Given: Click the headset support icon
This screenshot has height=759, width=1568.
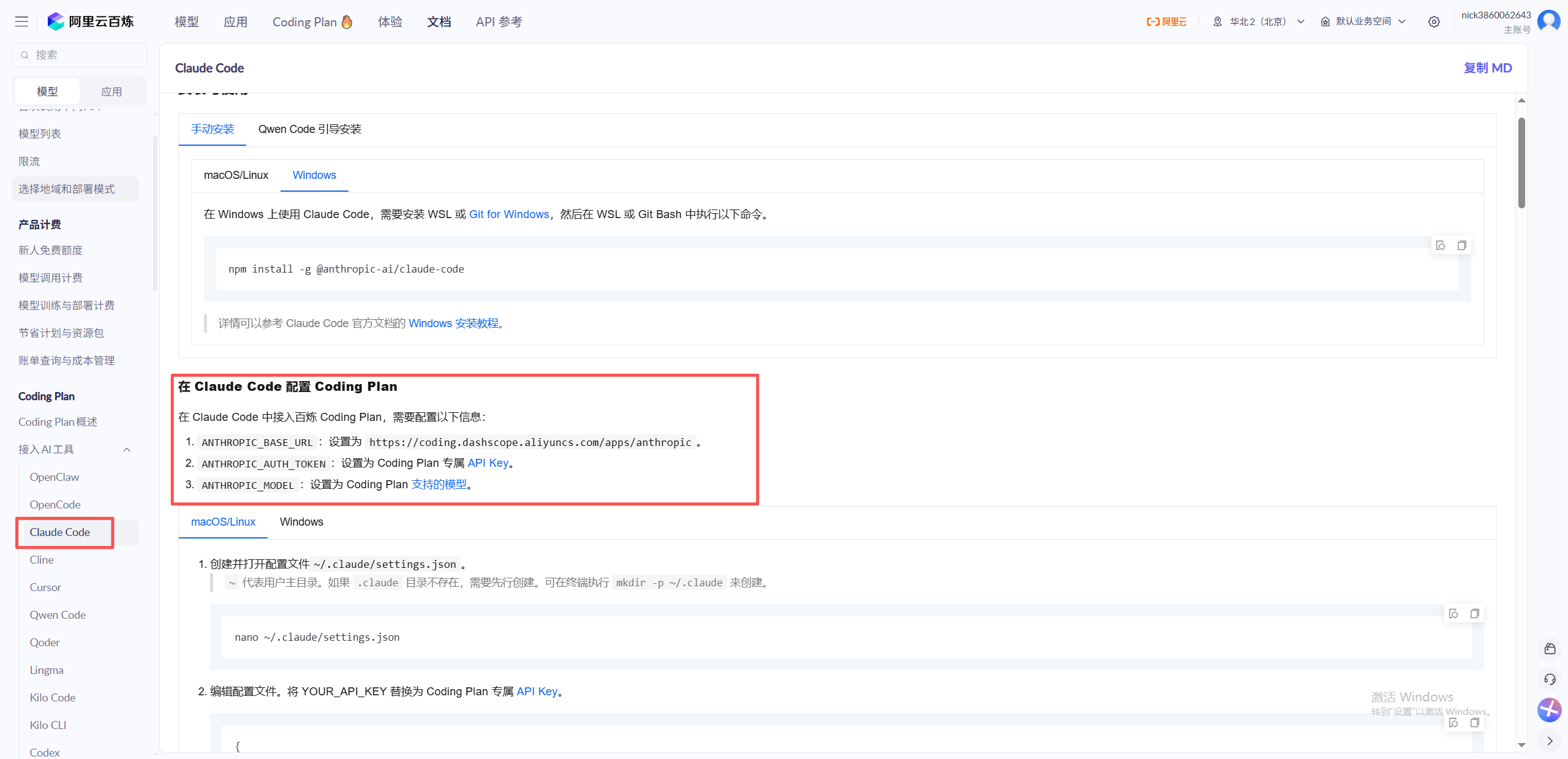Looking at the screenshot, I should pos(1550,679).
